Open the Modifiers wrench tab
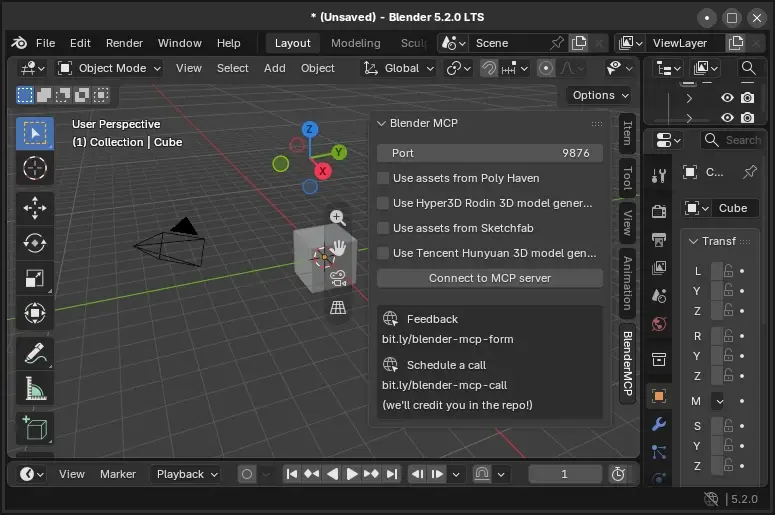 pos(659,424)
